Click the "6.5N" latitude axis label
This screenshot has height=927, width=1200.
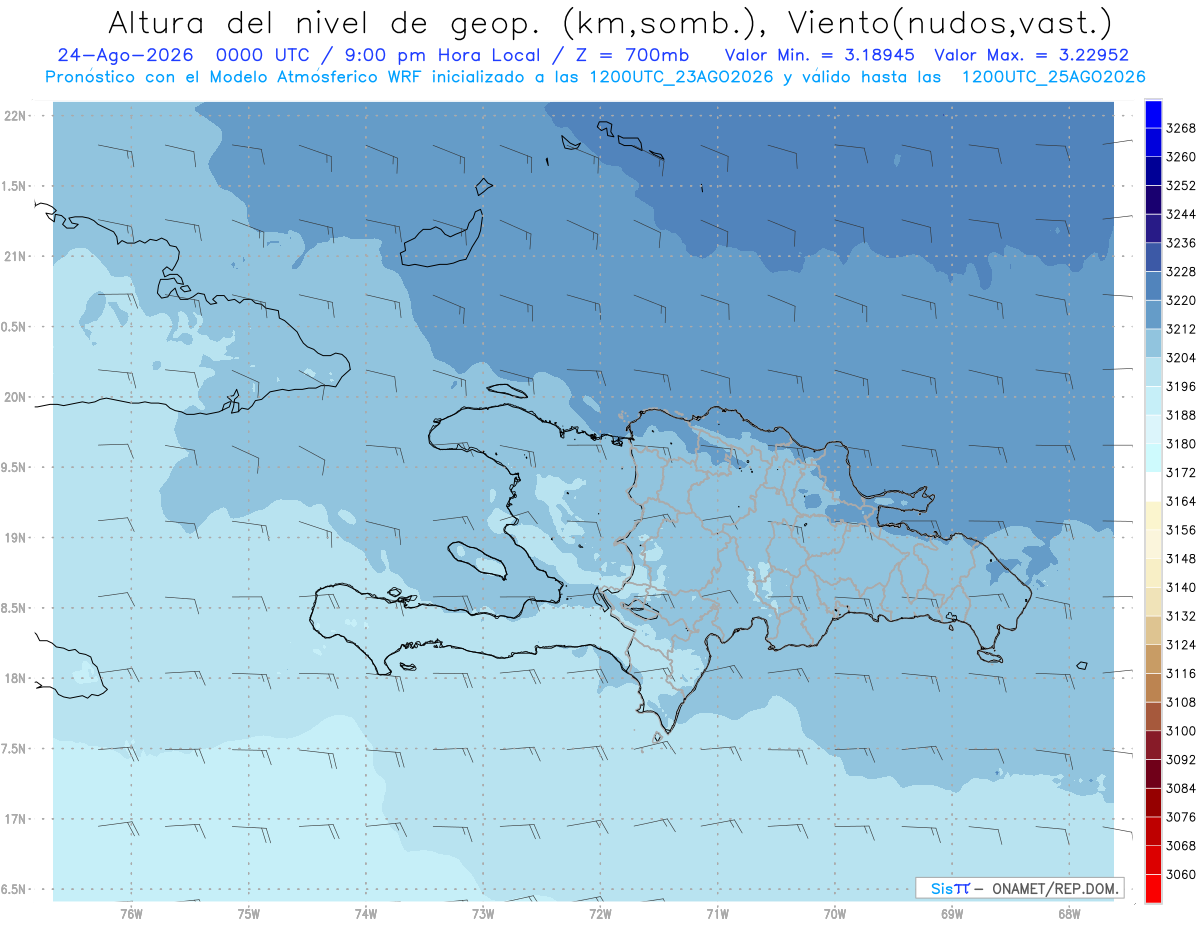pos(15,889)
